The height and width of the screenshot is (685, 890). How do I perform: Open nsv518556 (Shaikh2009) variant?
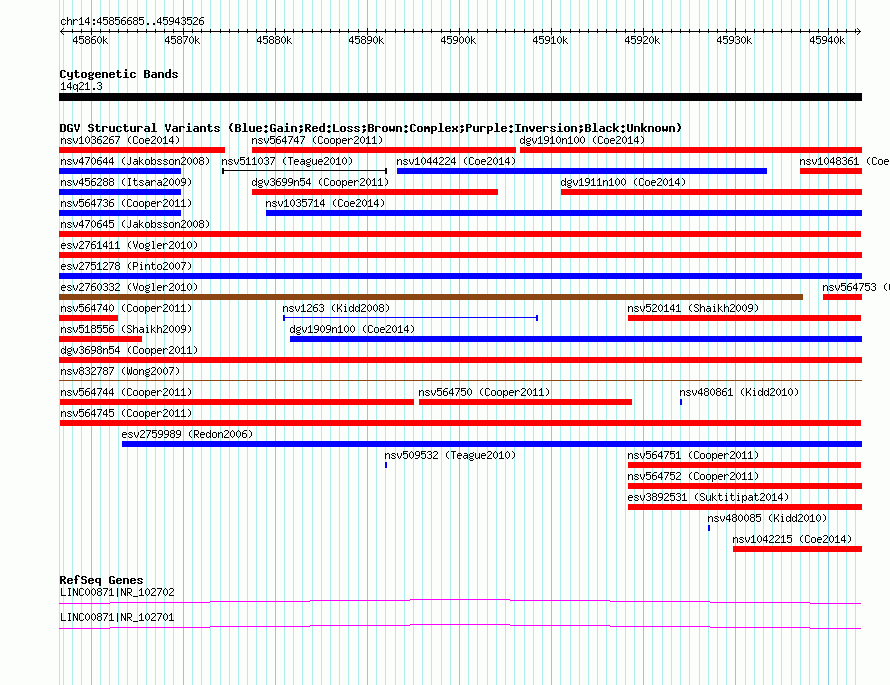(100, 339)
